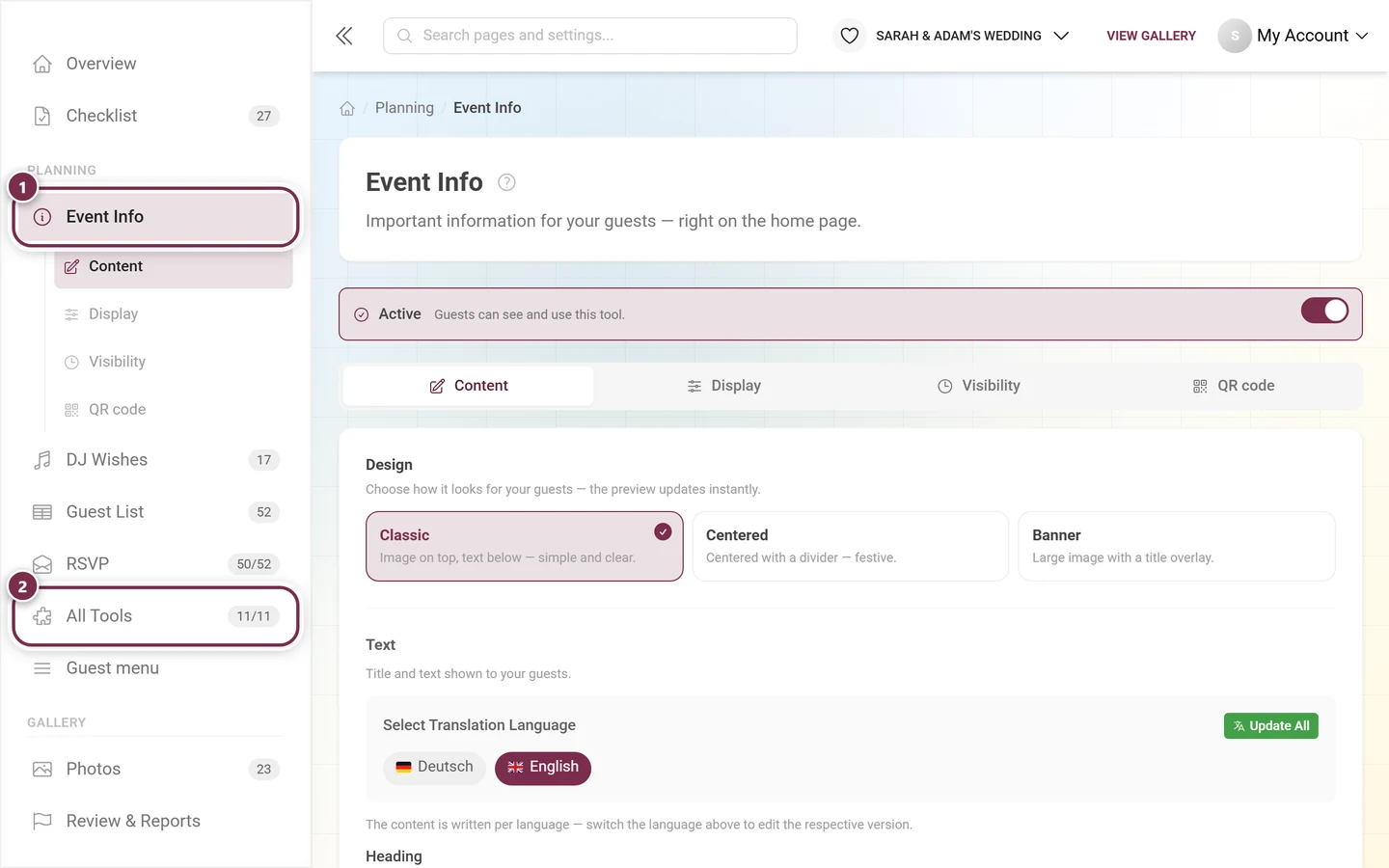Collapse sidebar with double chevron icon
Viewport: 1389px width, 868px height.
click(344, 36)
